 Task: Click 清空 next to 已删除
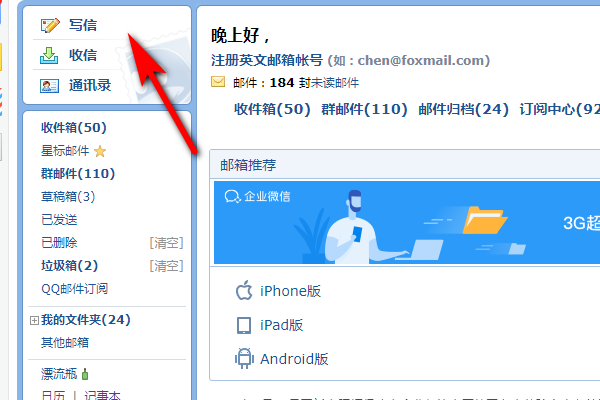tap(166, 243)
